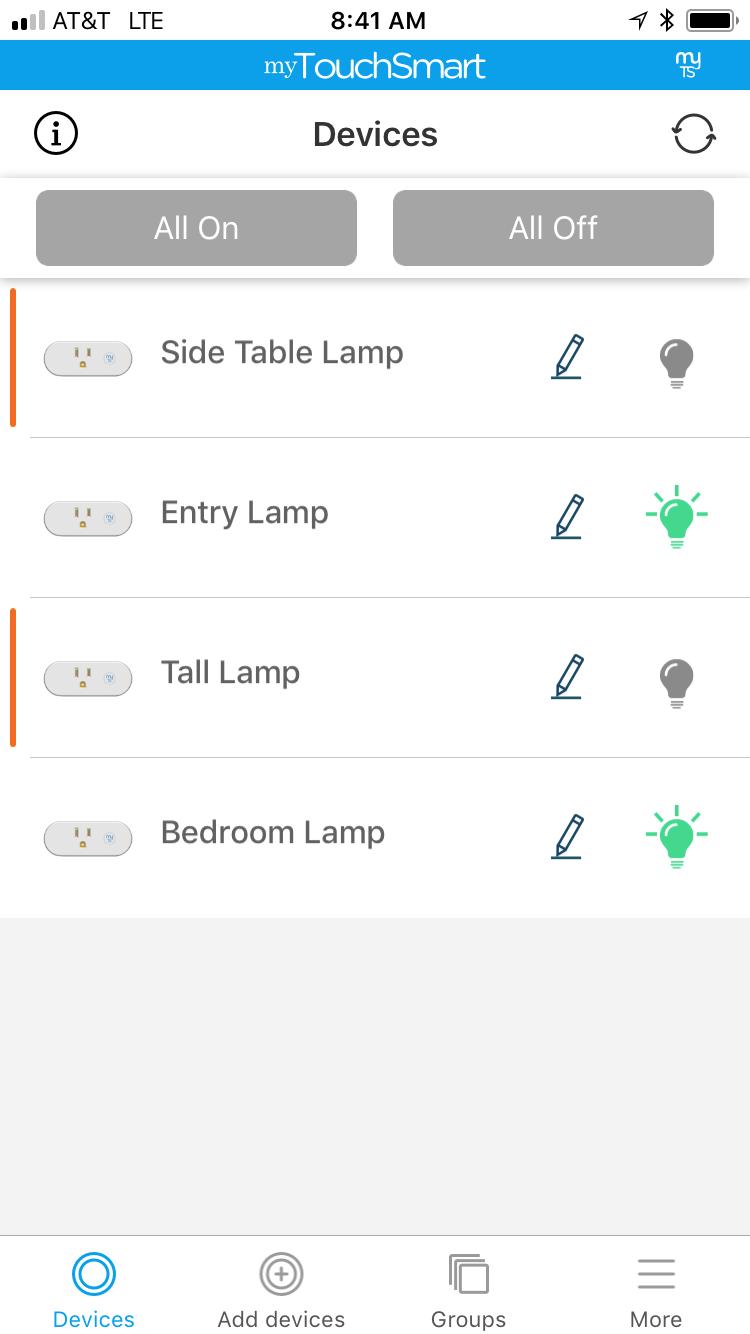Image resolution: width=750 pixels, height=1334 pixels.
Task: Open the info icon beside Devices
Action: [x=56, y=132]
